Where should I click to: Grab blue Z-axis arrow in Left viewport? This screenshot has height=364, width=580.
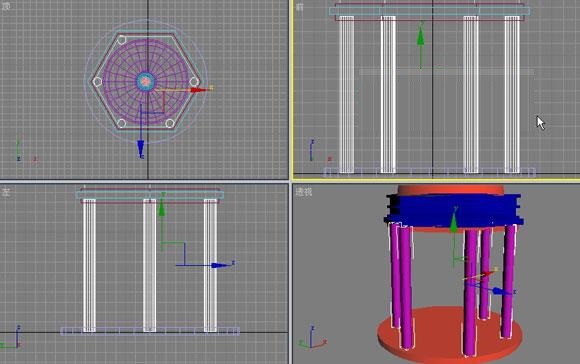click(x=220, y=265)
